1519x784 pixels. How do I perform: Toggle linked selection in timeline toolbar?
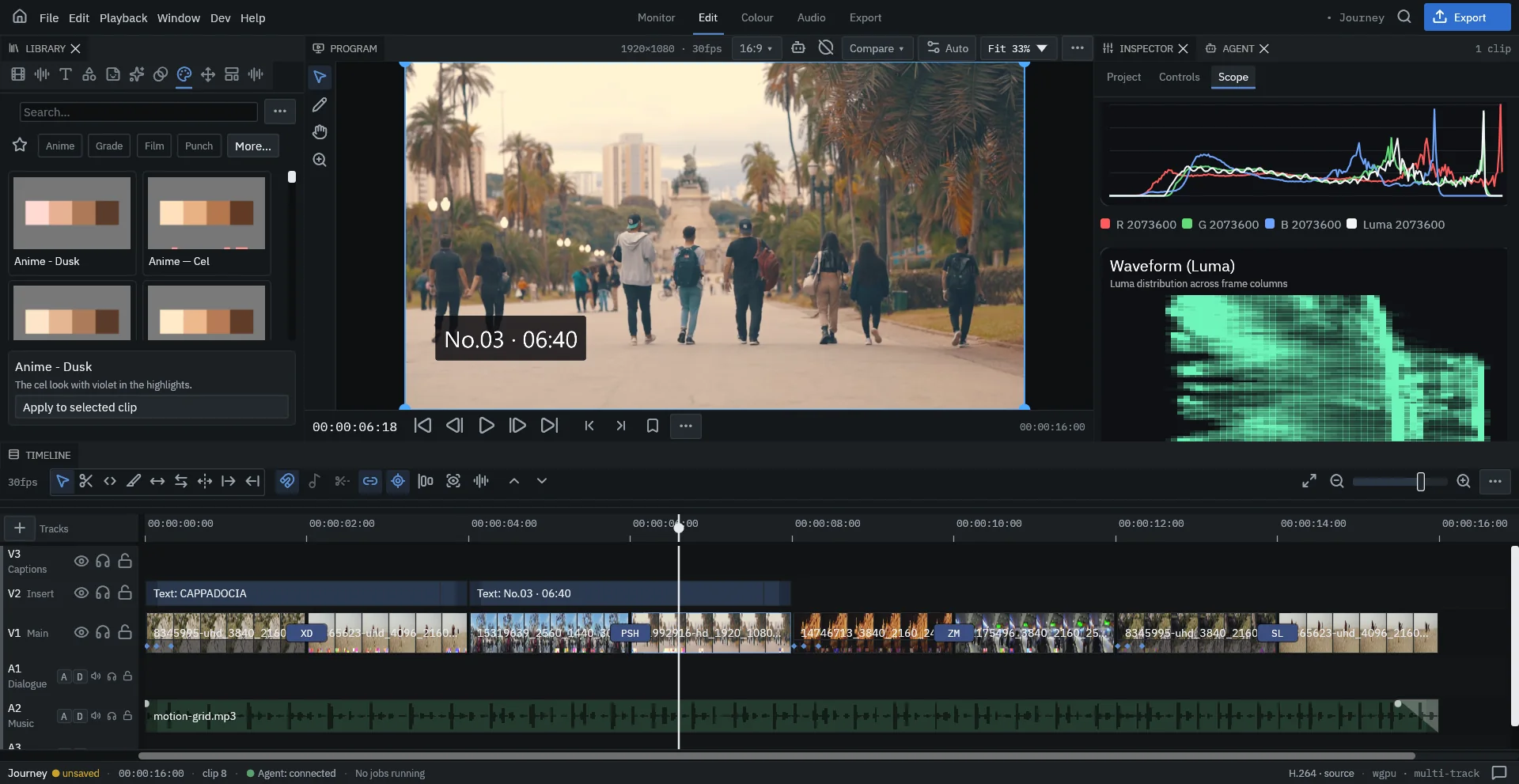click(x=370, y=481)
